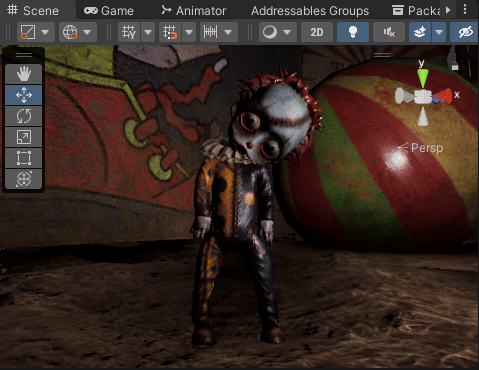Viewport: 479px width, 370px height.
Task: Toggle scene lighting lightbulb
Action: tap(353, 32)
